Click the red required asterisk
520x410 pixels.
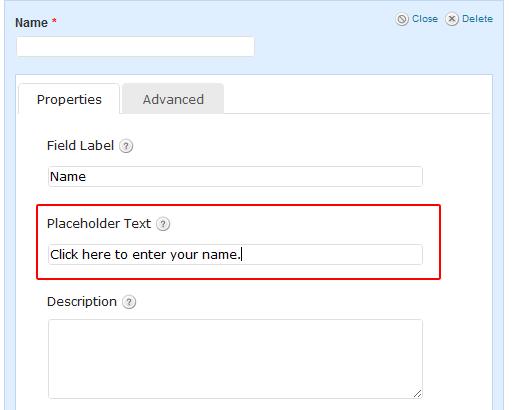tap(54, 21)
